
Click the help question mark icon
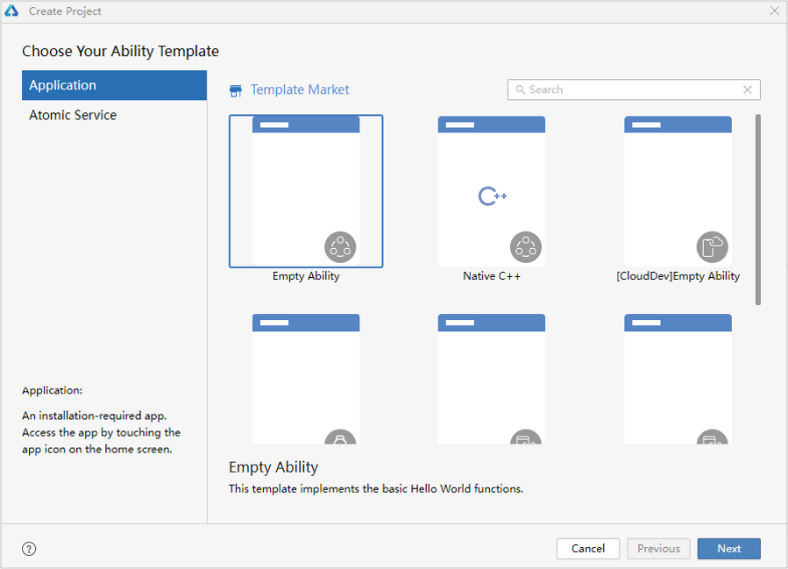[x=29, y=548]
